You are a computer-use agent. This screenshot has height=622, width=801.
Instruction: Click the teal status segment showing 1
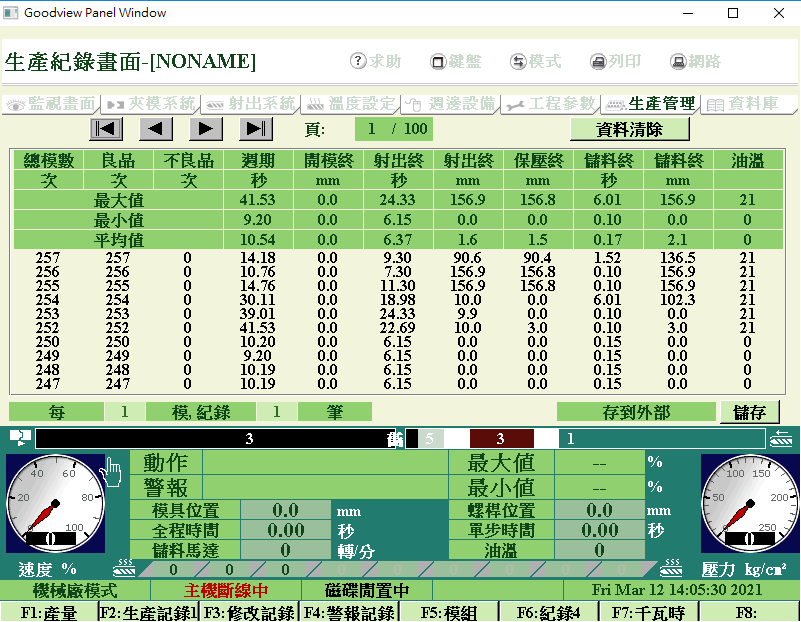[662, 438]
